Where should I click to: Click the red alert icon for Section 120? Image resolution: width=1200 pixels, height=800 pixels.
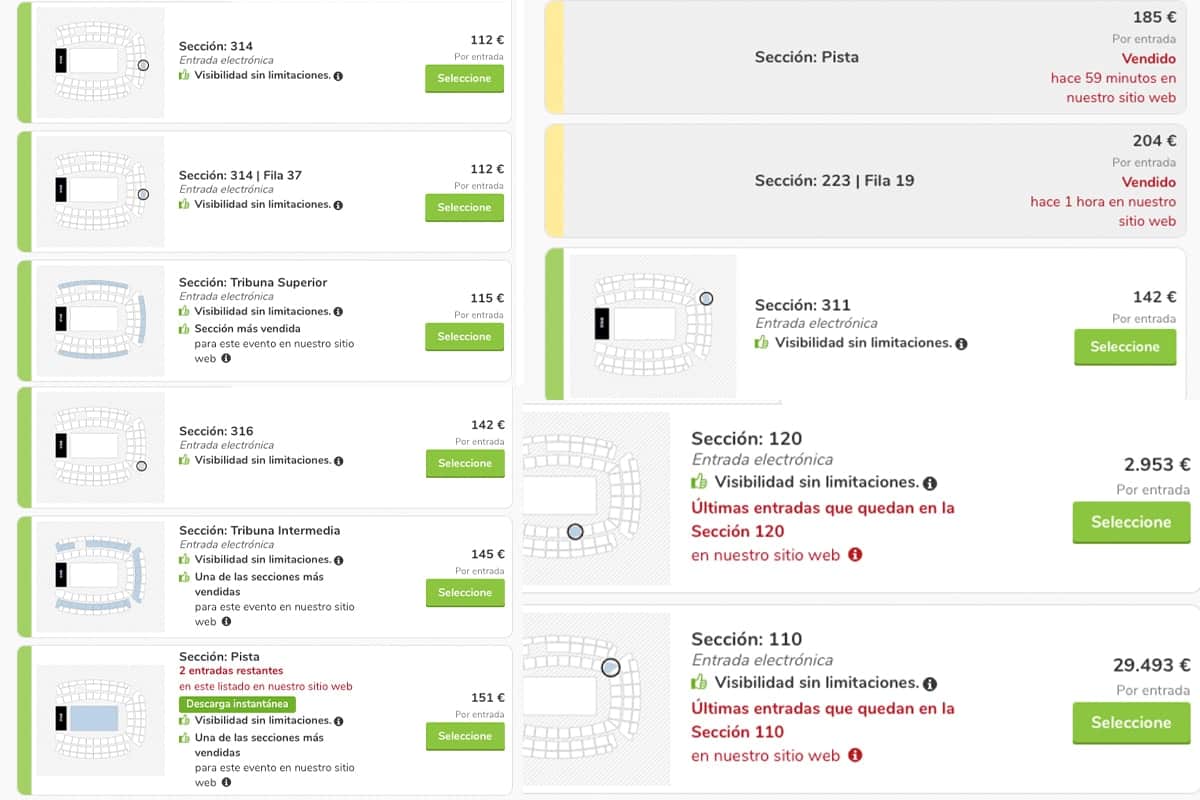pos(855,555)
